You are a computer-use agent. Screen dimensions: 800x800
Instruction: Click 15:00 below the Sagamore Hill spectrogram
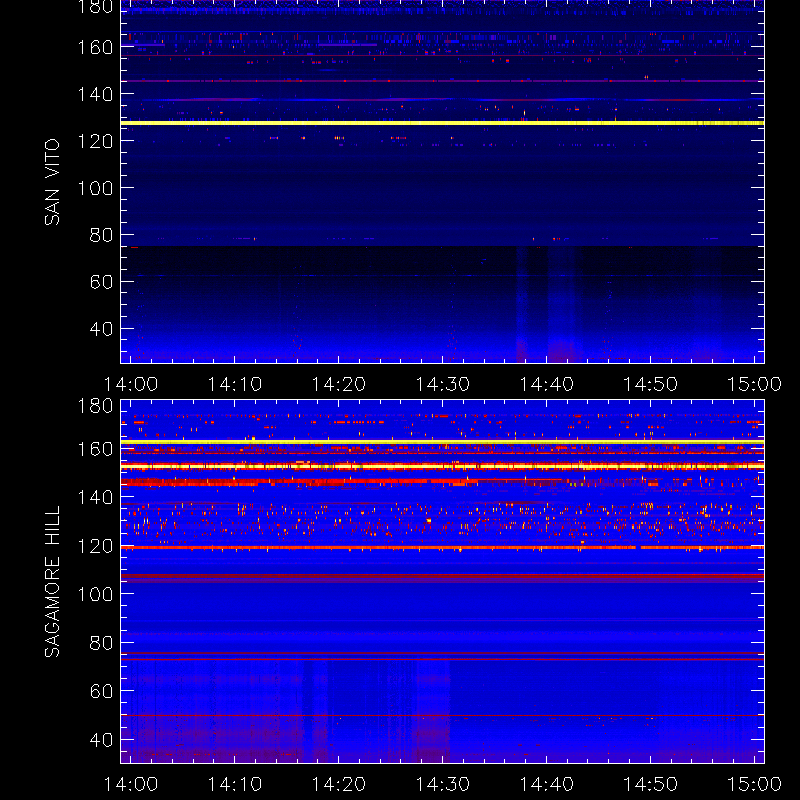point(755,784)
